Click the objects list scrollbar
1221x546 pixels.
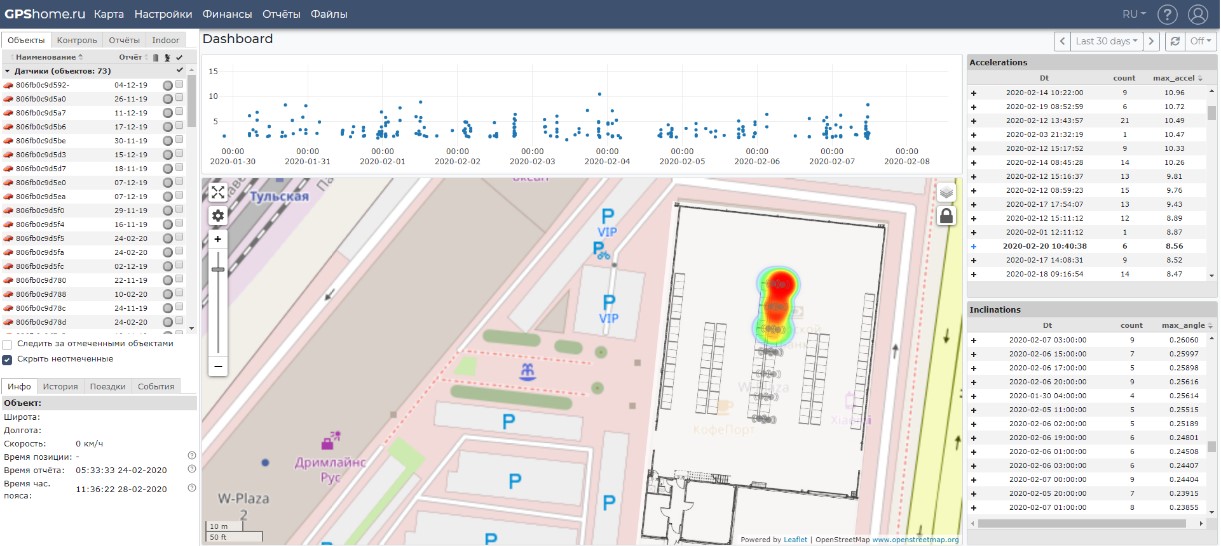192,101
